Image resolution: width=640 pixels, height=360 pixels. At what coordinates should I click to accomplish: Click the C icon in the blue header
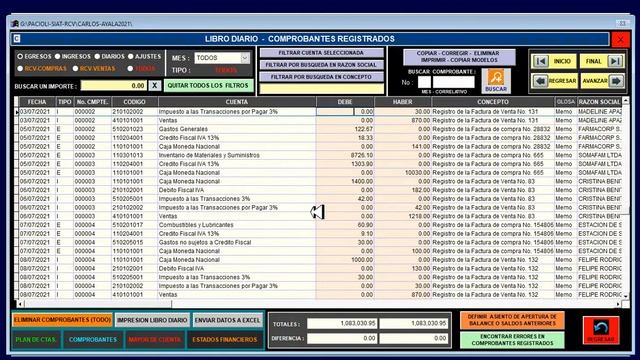coord(17,39)
